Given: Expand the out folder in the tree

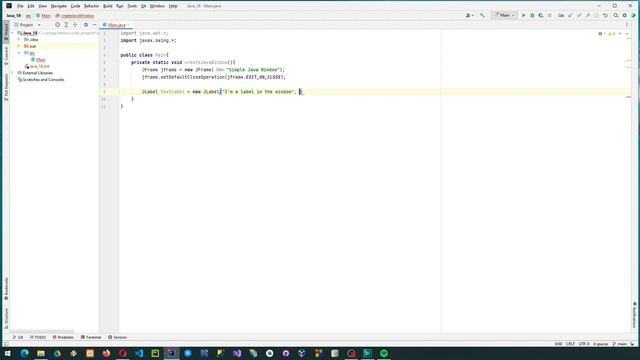Looking at the screenshot, I should tap(19, 46).
